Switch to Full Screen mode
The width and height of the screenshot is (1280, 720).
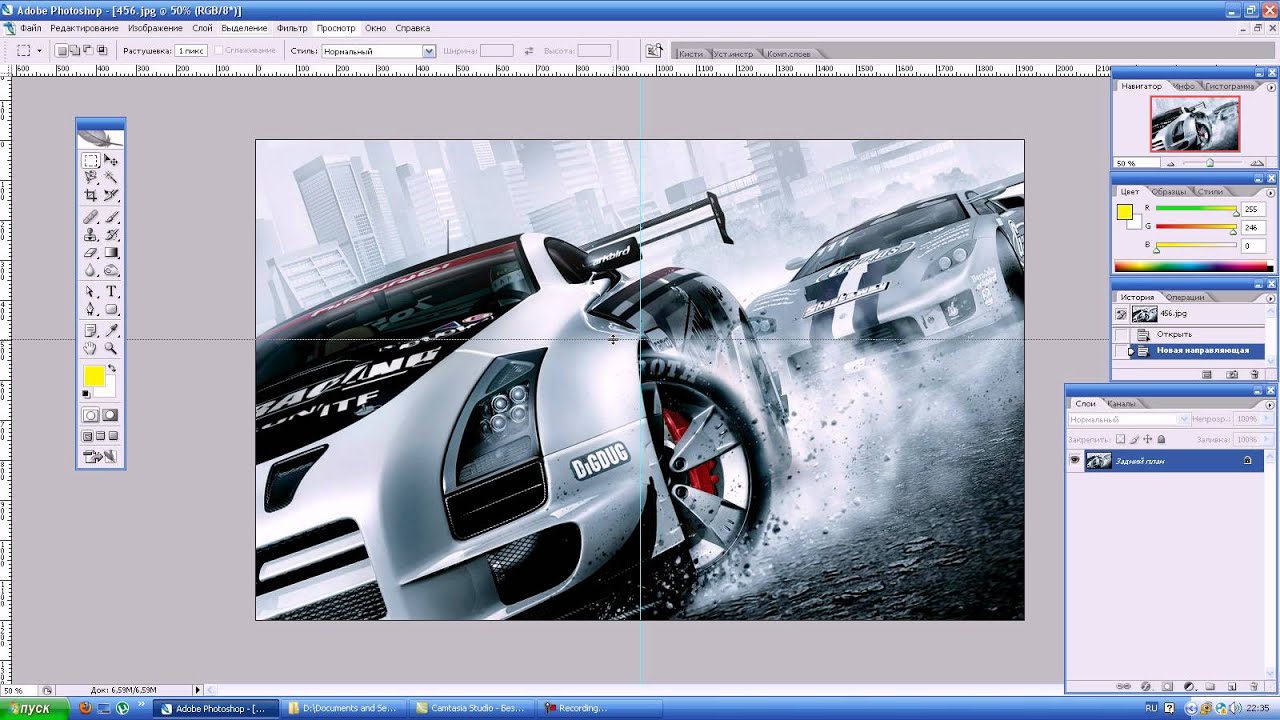point(113,436)
